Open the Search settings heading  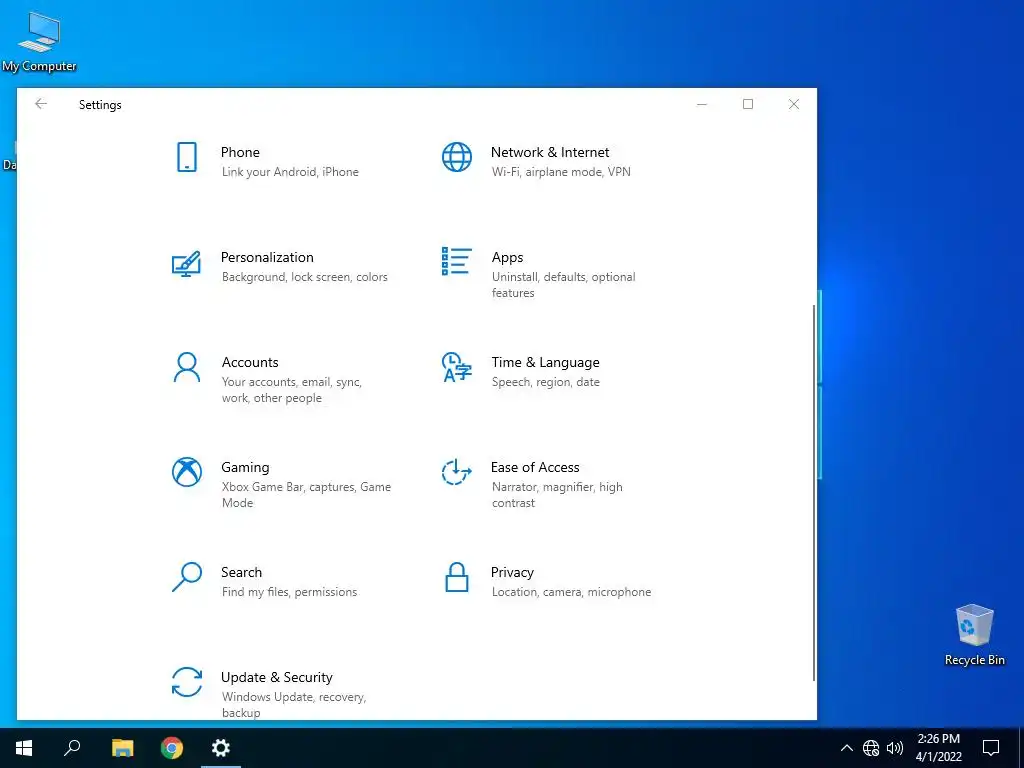(241, 572)
